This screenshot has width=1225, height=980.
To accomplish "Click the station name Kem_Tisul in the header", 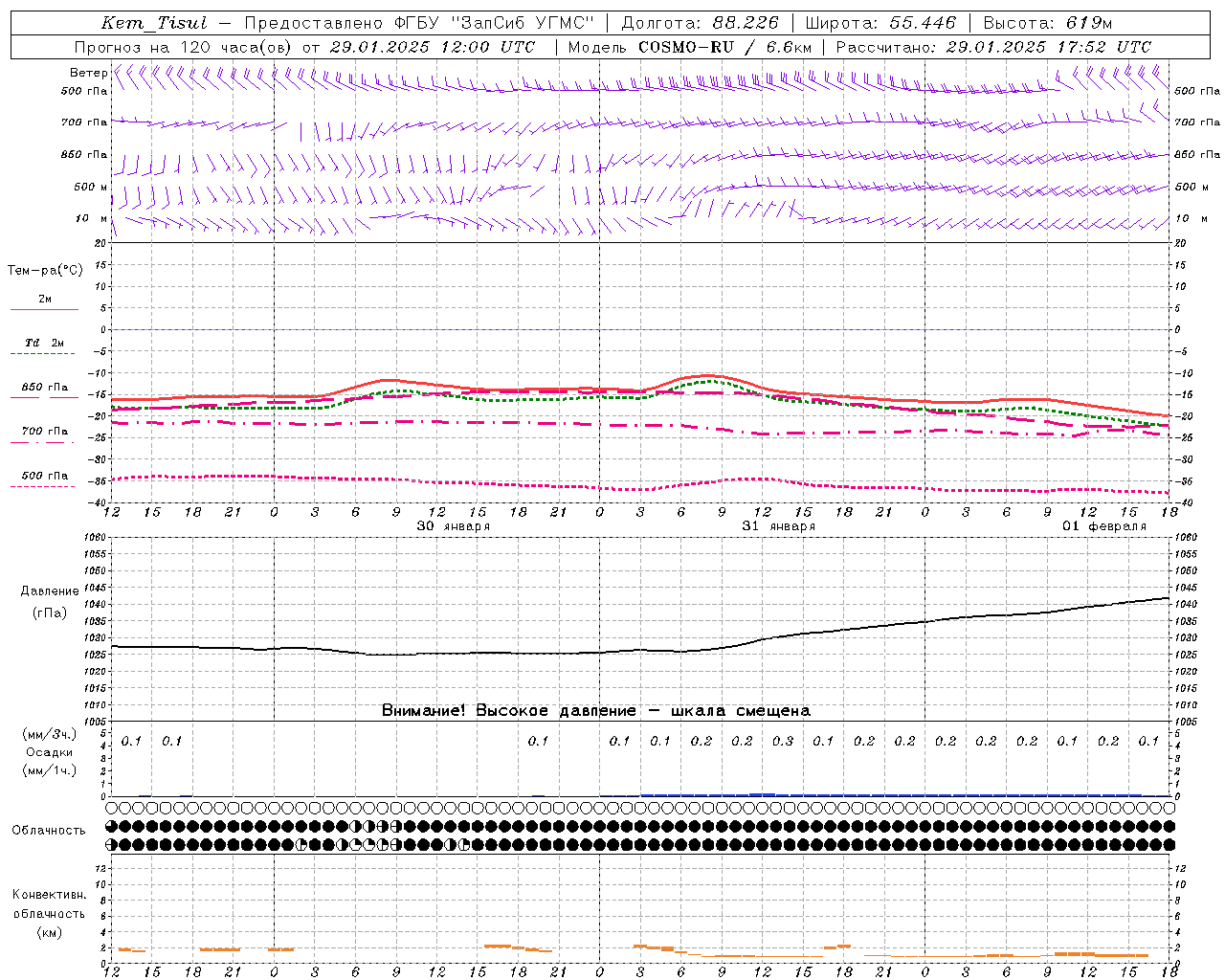I will (x=153, y=23).
